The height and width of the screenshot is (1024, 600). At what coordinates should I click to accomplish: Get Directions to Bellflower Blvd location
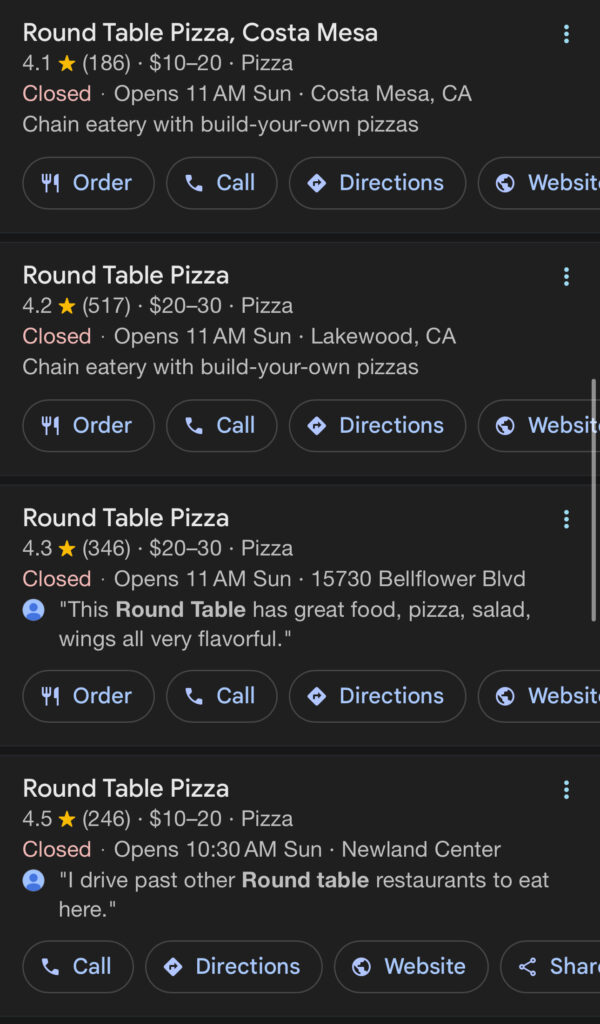coord(377,696)
